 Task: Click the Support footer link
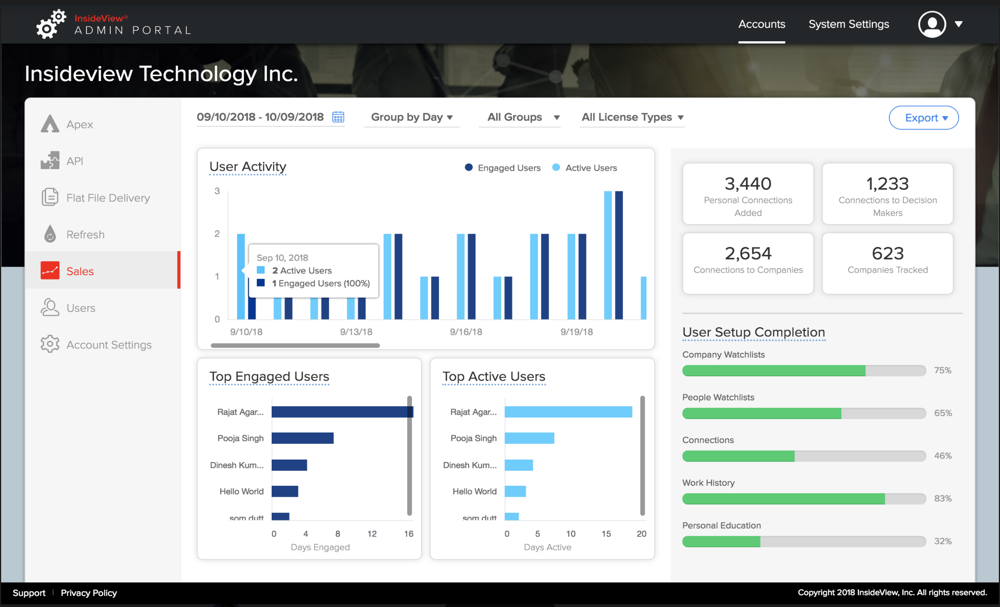pyautogui.click(x=29, y=593)
